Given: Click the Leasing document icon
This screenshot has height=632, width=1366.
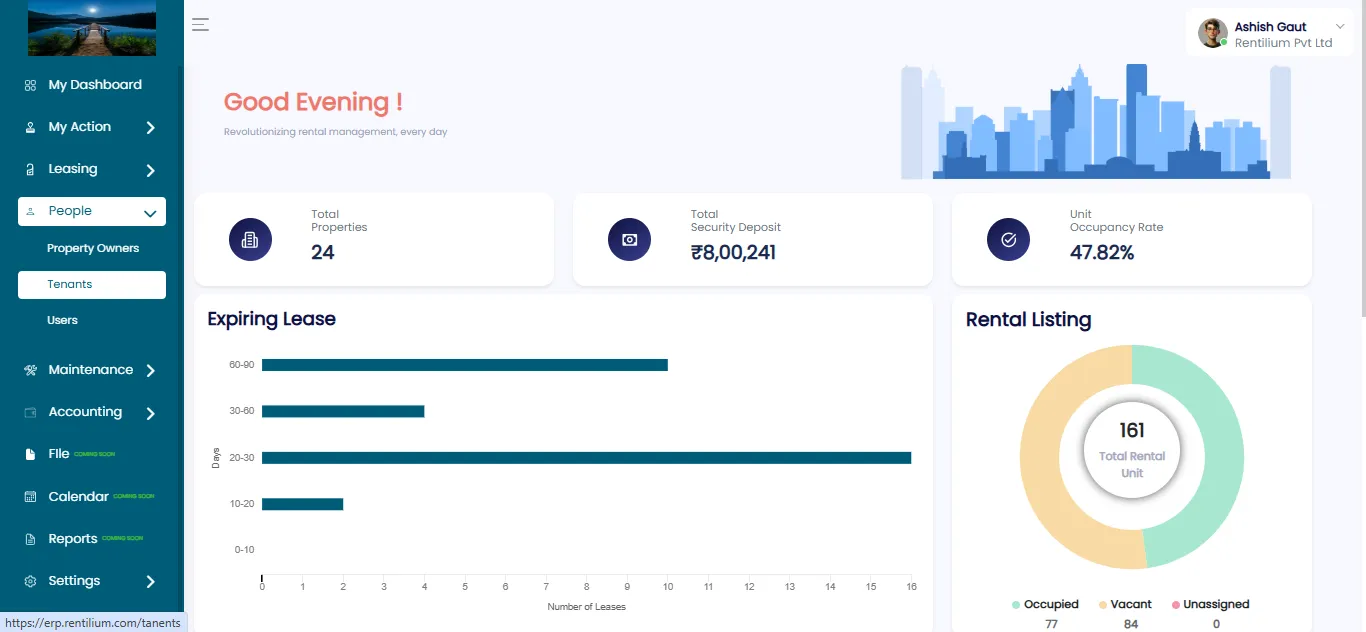Looking at the screenshot, I should pyautogui.click(x=30, y=170).
